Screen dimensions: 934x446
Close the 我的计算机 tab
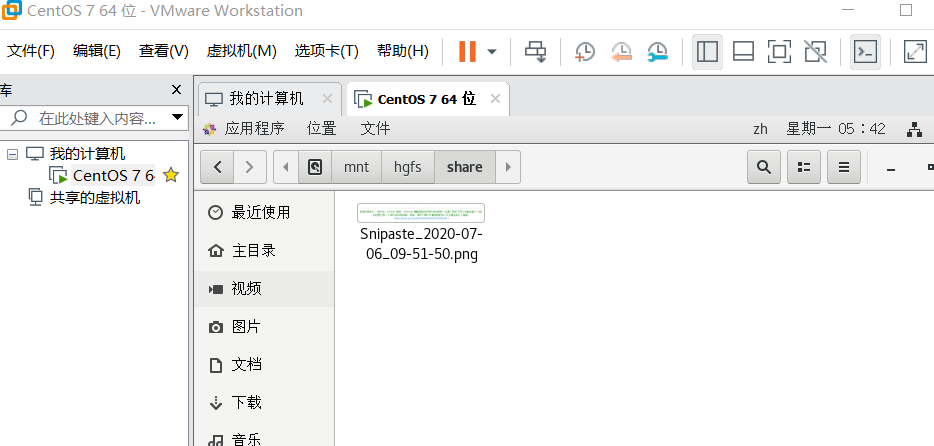pyautogui.click(x=327, y=99)
